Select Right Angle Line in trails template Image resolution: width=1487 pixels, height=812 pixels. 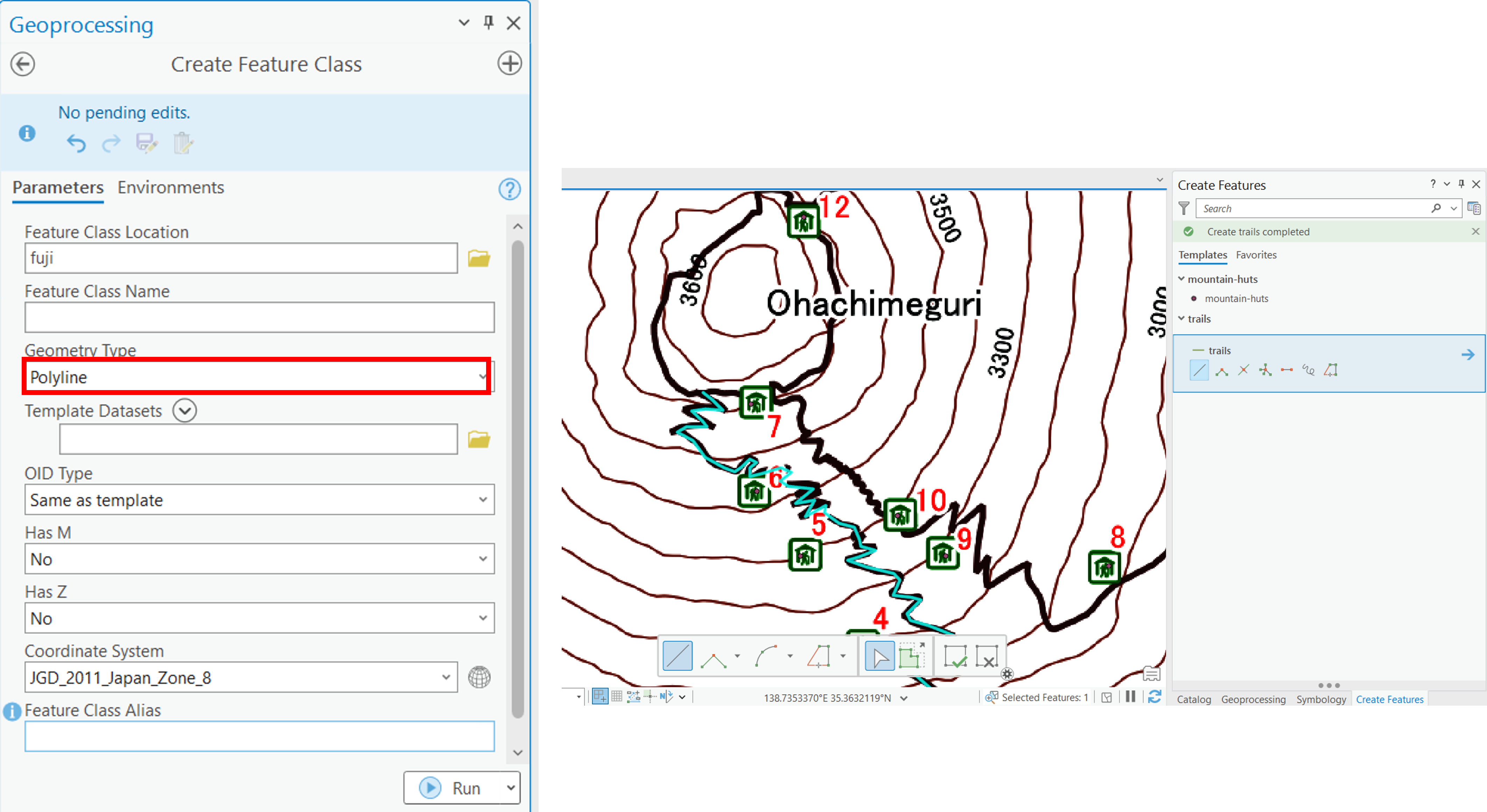1221,371
